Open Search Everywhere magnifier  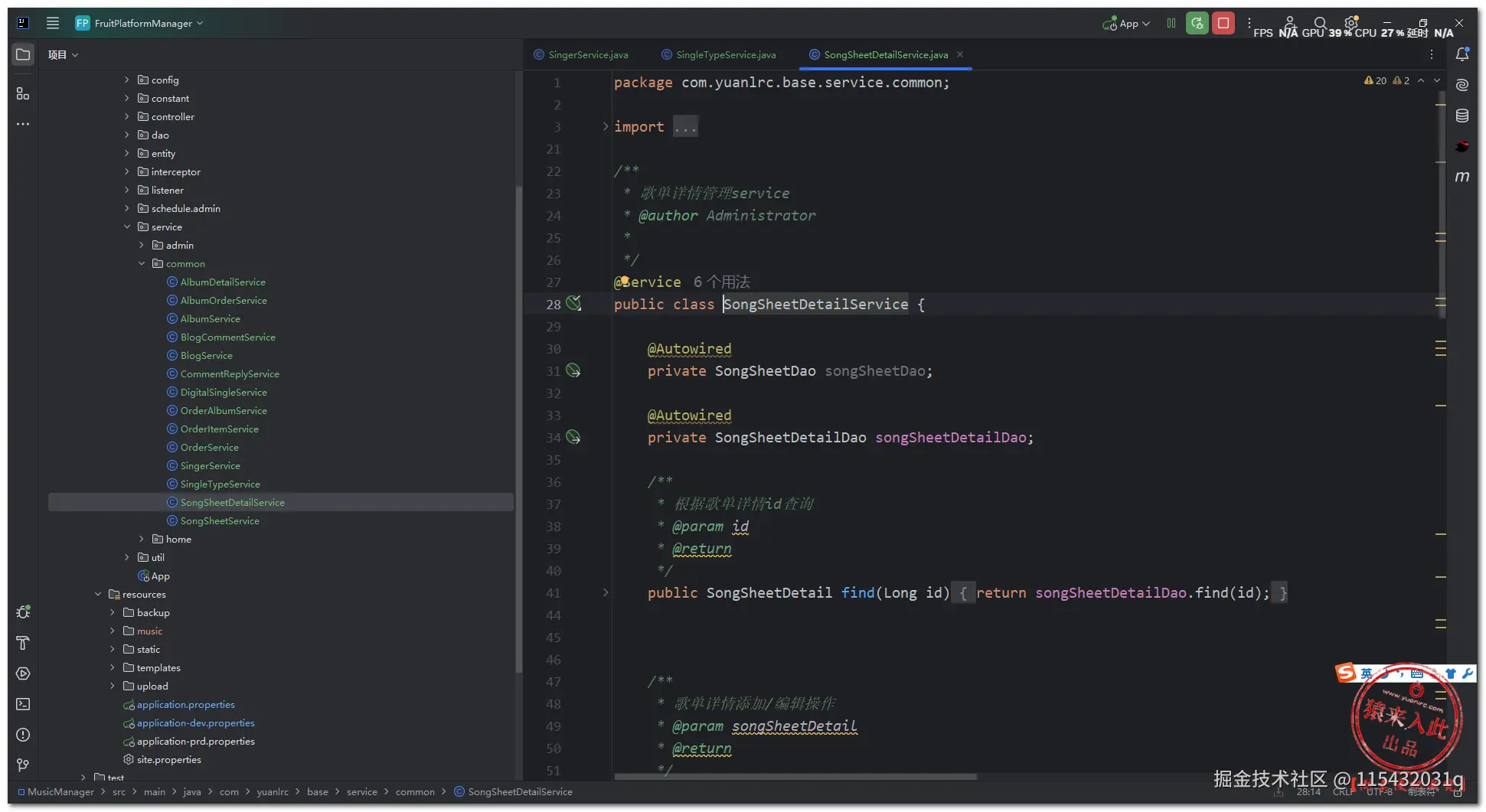[1320, 23]
